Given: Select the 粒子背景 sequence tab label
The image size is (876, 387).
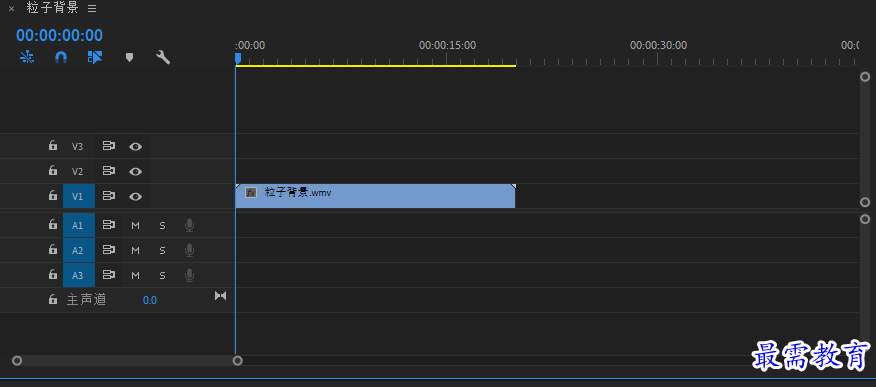Looking at the screenshot, I should click(53, 8).
